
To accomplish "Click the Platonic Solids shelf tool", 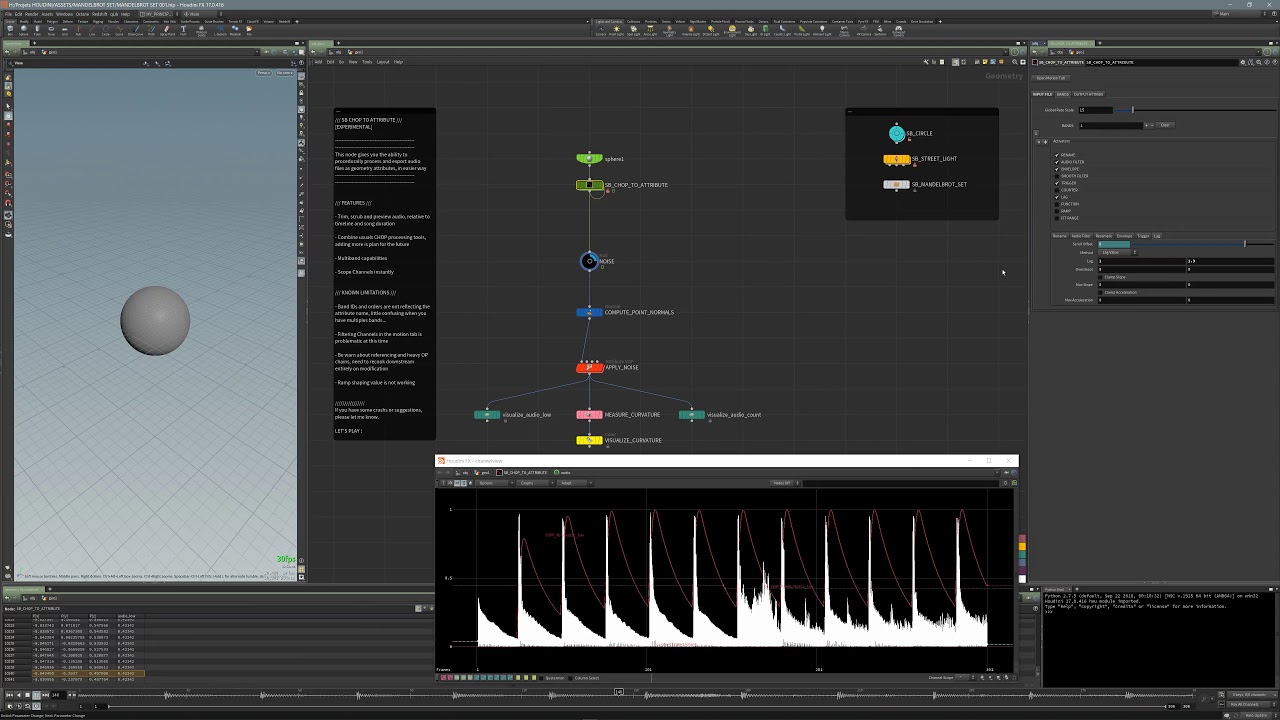I will pyautogui.click(x=201, y=30).
